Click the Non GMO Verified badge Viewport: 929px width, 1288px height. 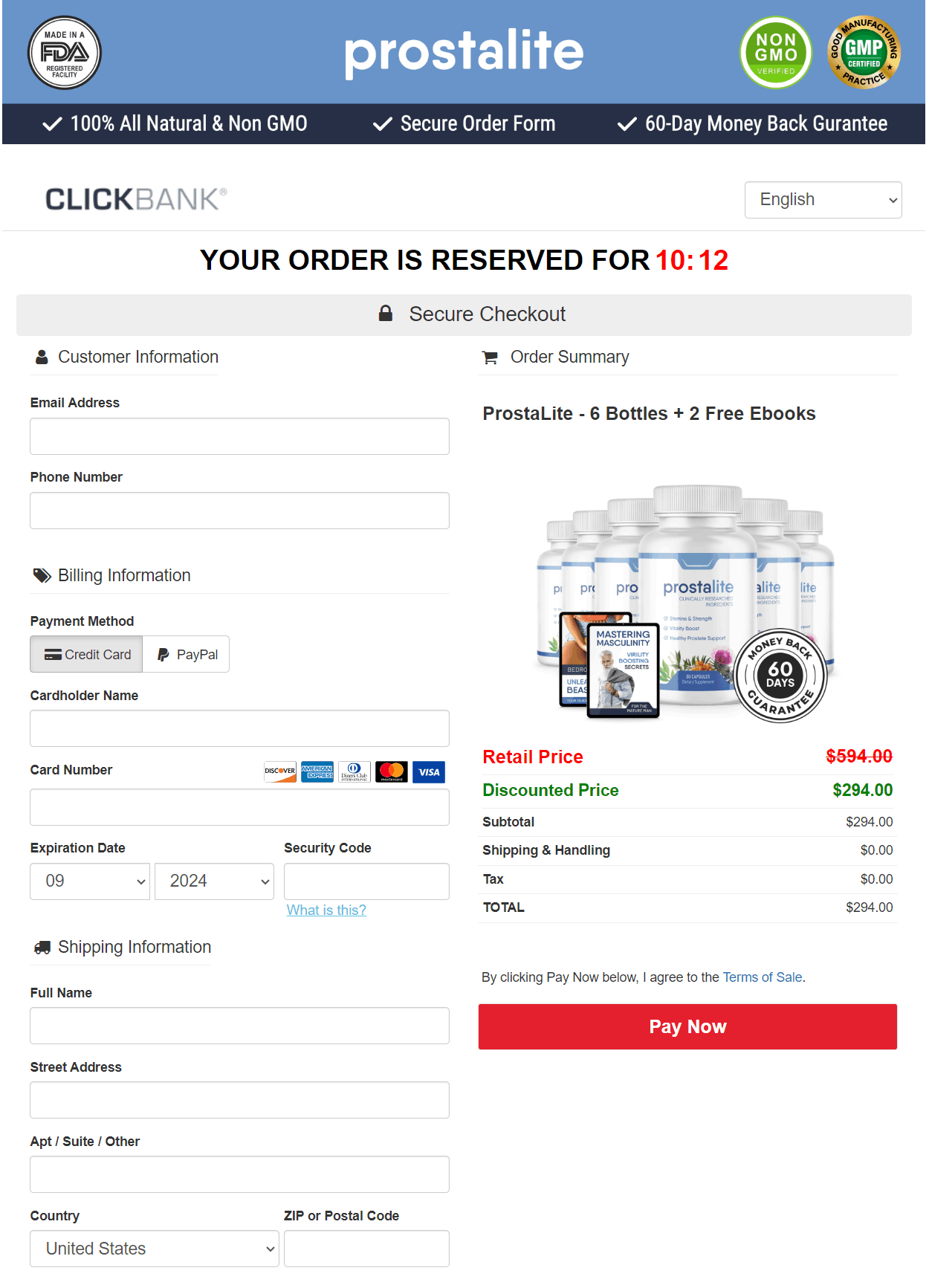pyautogui.click(x=776, y=53)
